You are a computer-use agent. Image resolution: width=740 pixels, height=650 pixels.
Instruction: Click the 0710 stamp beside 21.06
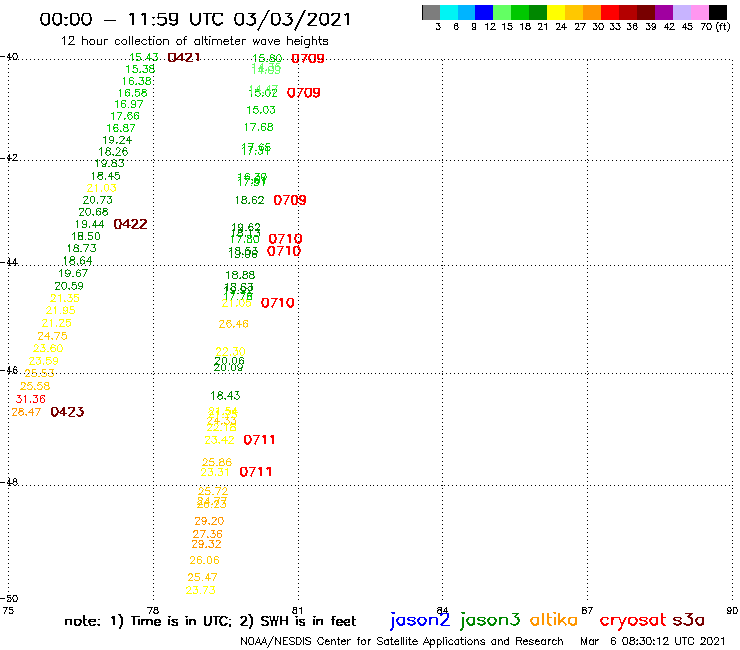pyautogui.click(x=278, y=303)
